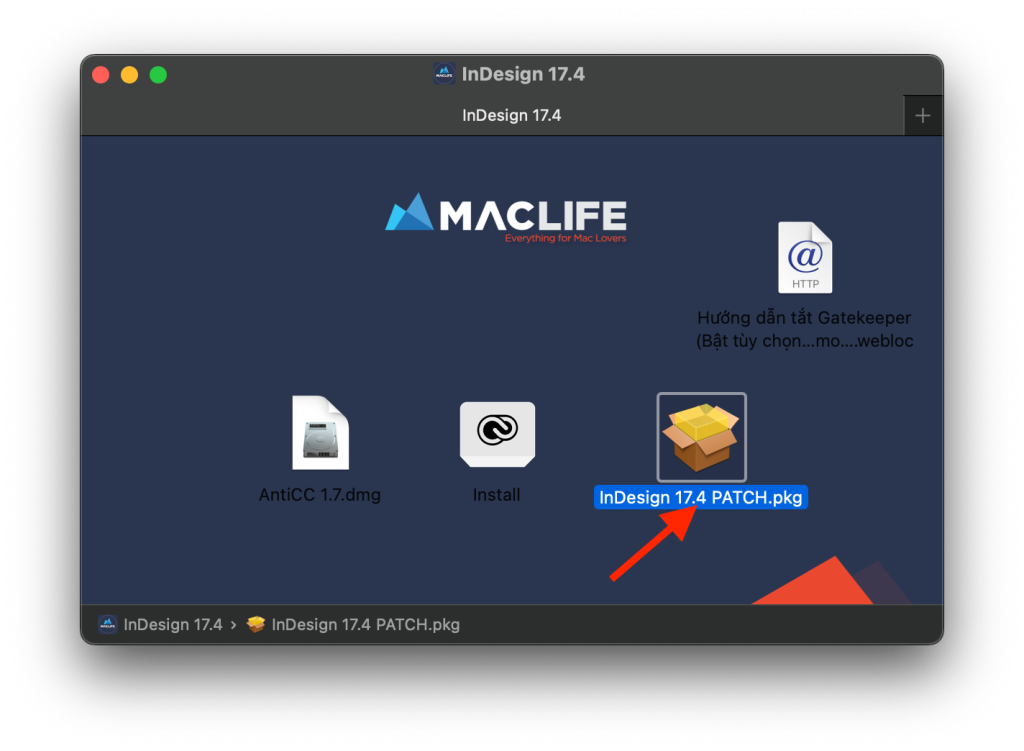Launch the Install Creative Cloud icon
Screen dimensions: 1024x751
tap(496, 433)
